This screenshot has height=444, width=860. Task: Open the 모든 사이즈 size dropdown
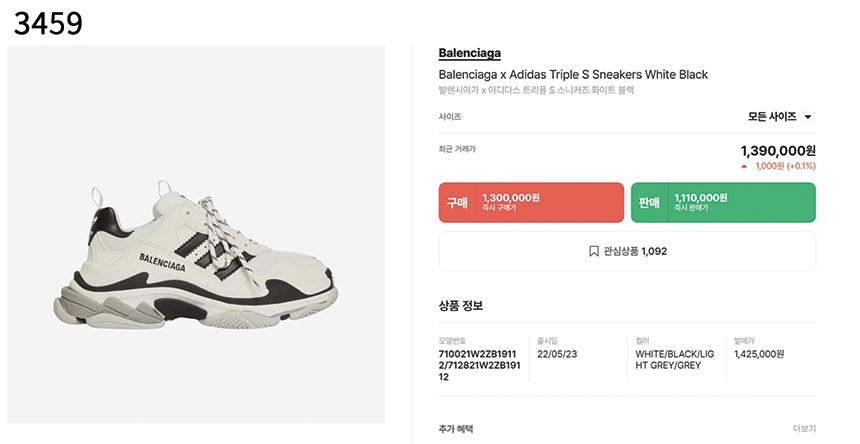click(780, 117)
